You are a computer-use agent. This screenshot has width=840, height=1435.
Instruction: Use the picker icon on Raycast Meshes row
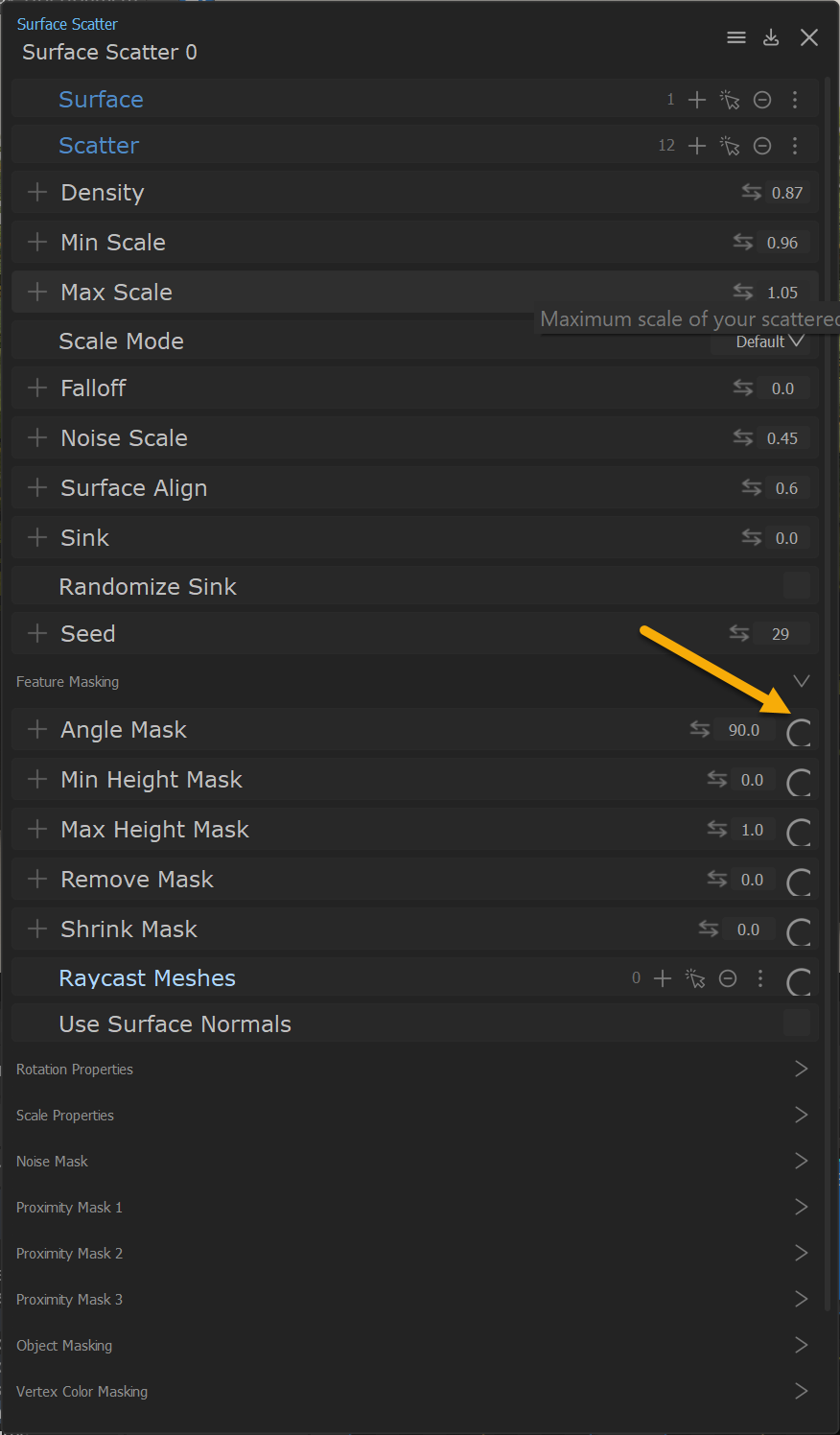point(695,977)
